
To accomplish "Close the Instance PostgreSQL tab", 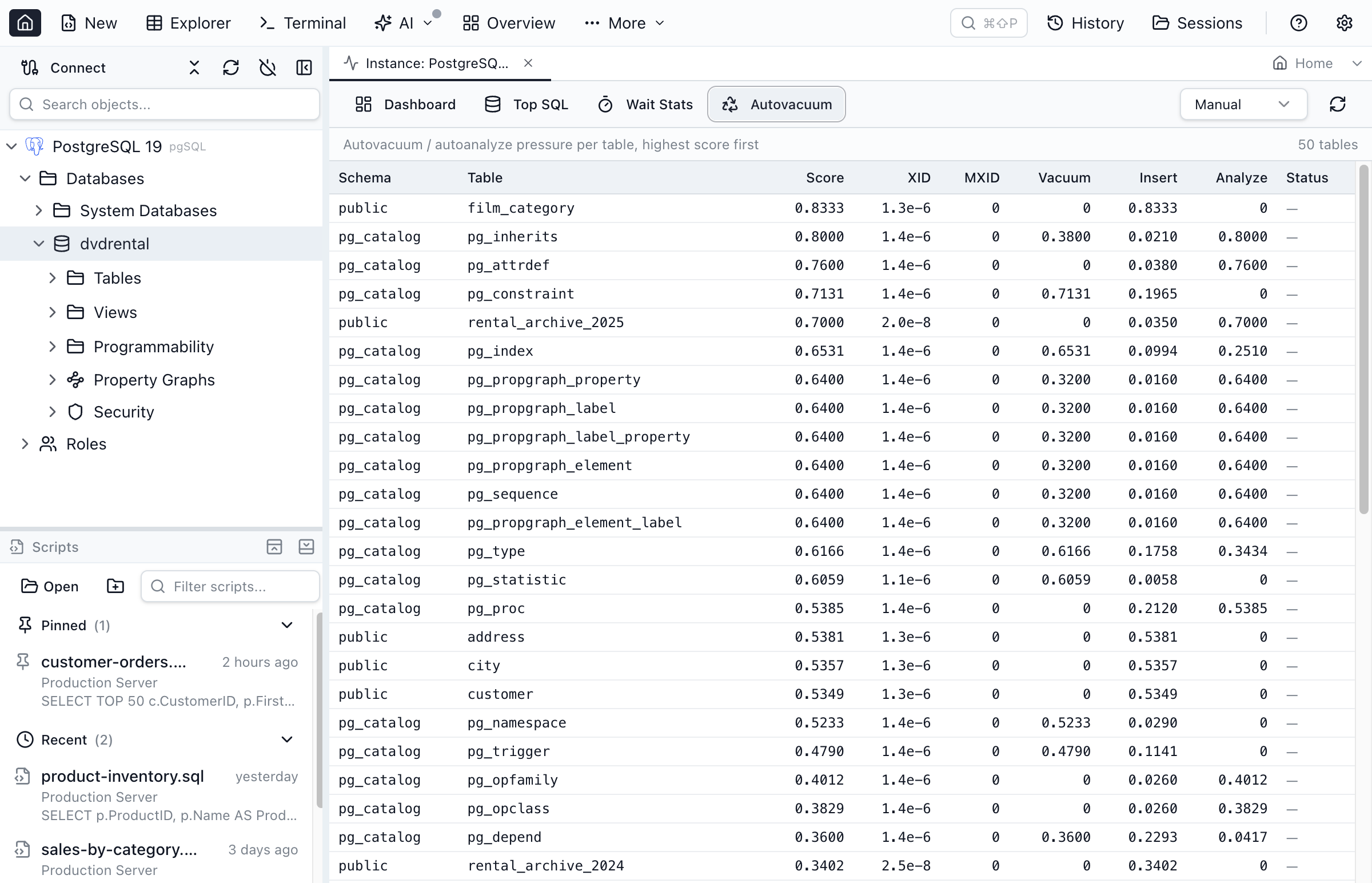I will [528, 63].
